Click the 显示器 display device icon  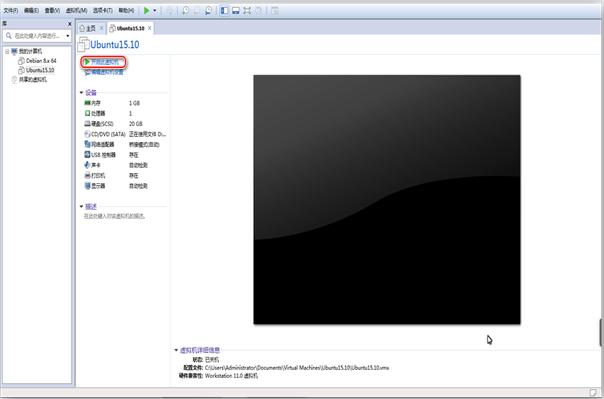click(x=87, y=186)
